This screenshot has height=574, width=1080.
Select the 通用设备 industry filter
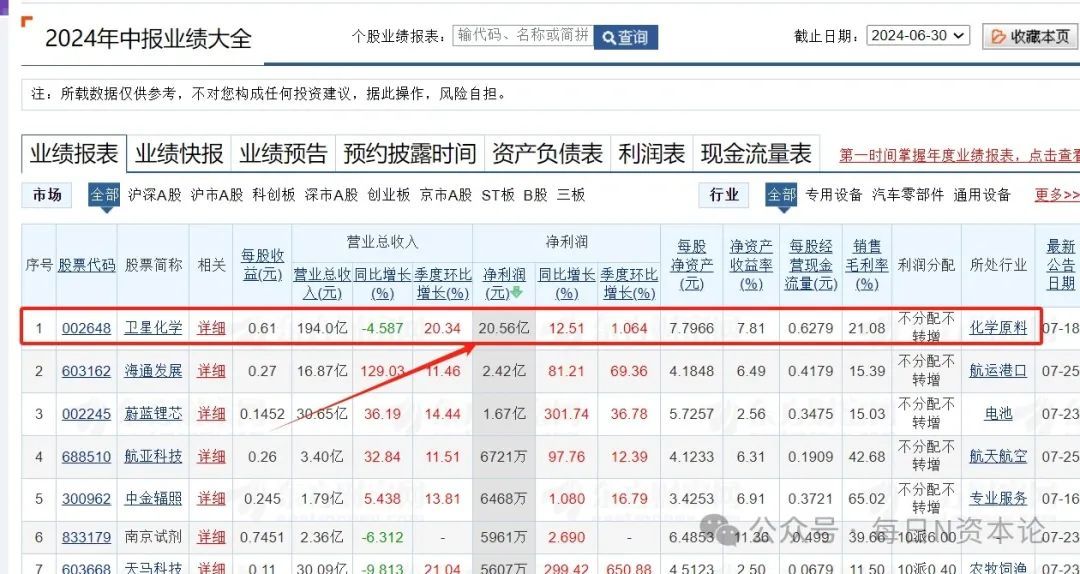(982, 195)
